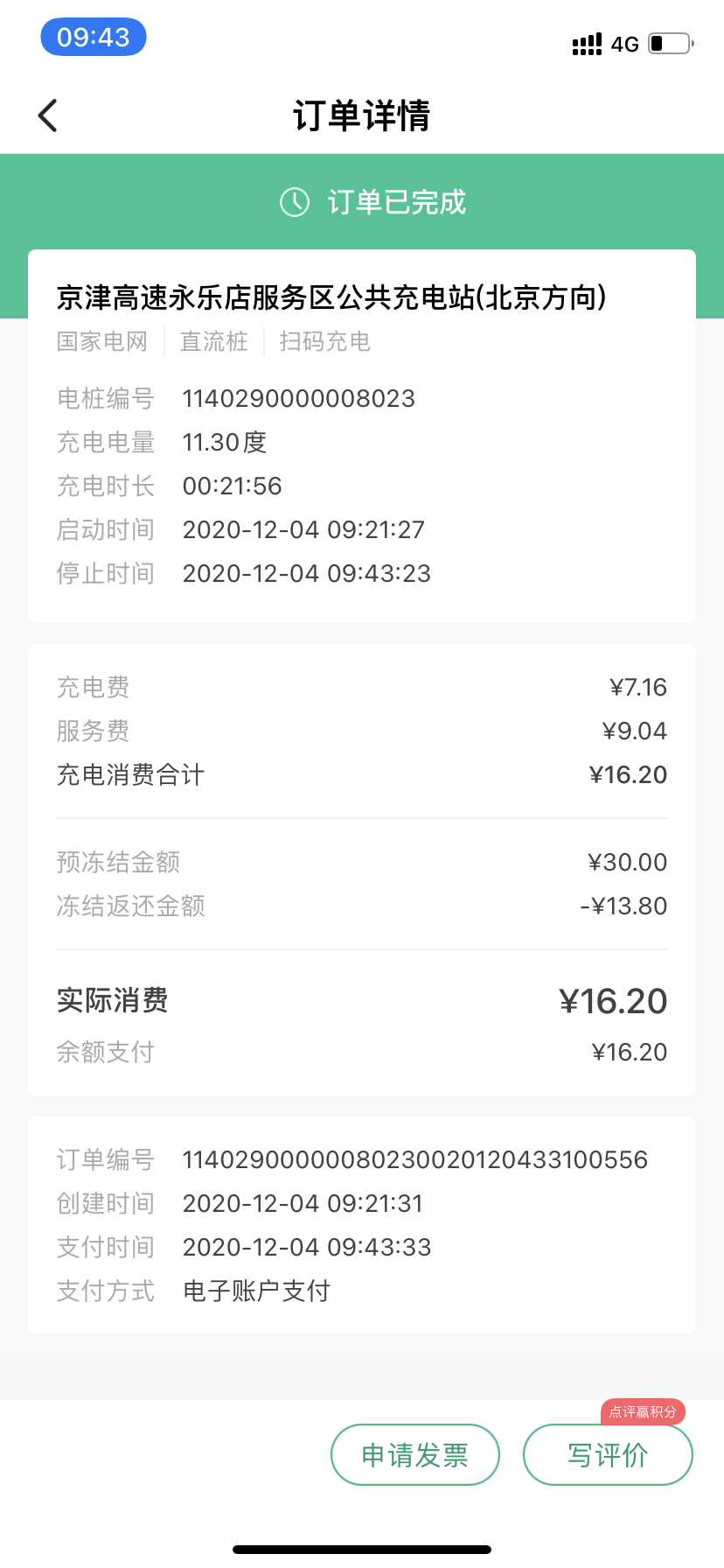The image size is (724, 1568).
Task: Select the 扫码充电 tag
Action: (x=324, y=341)
